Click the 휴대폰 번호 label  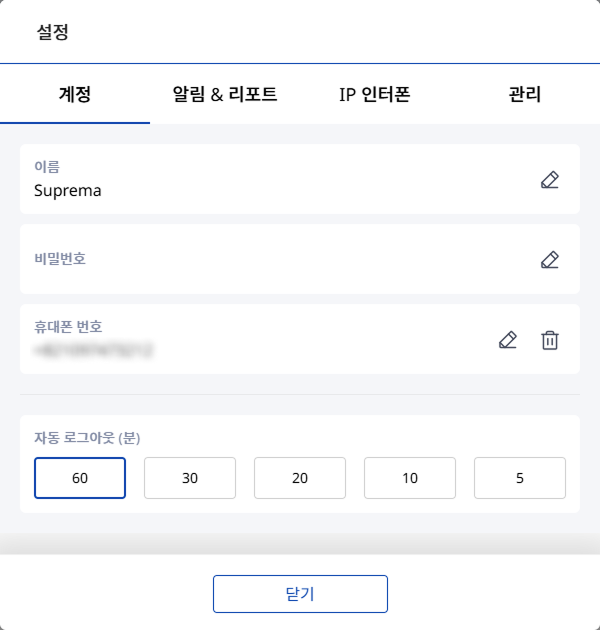pyautogui.click(x=68, y=327)
